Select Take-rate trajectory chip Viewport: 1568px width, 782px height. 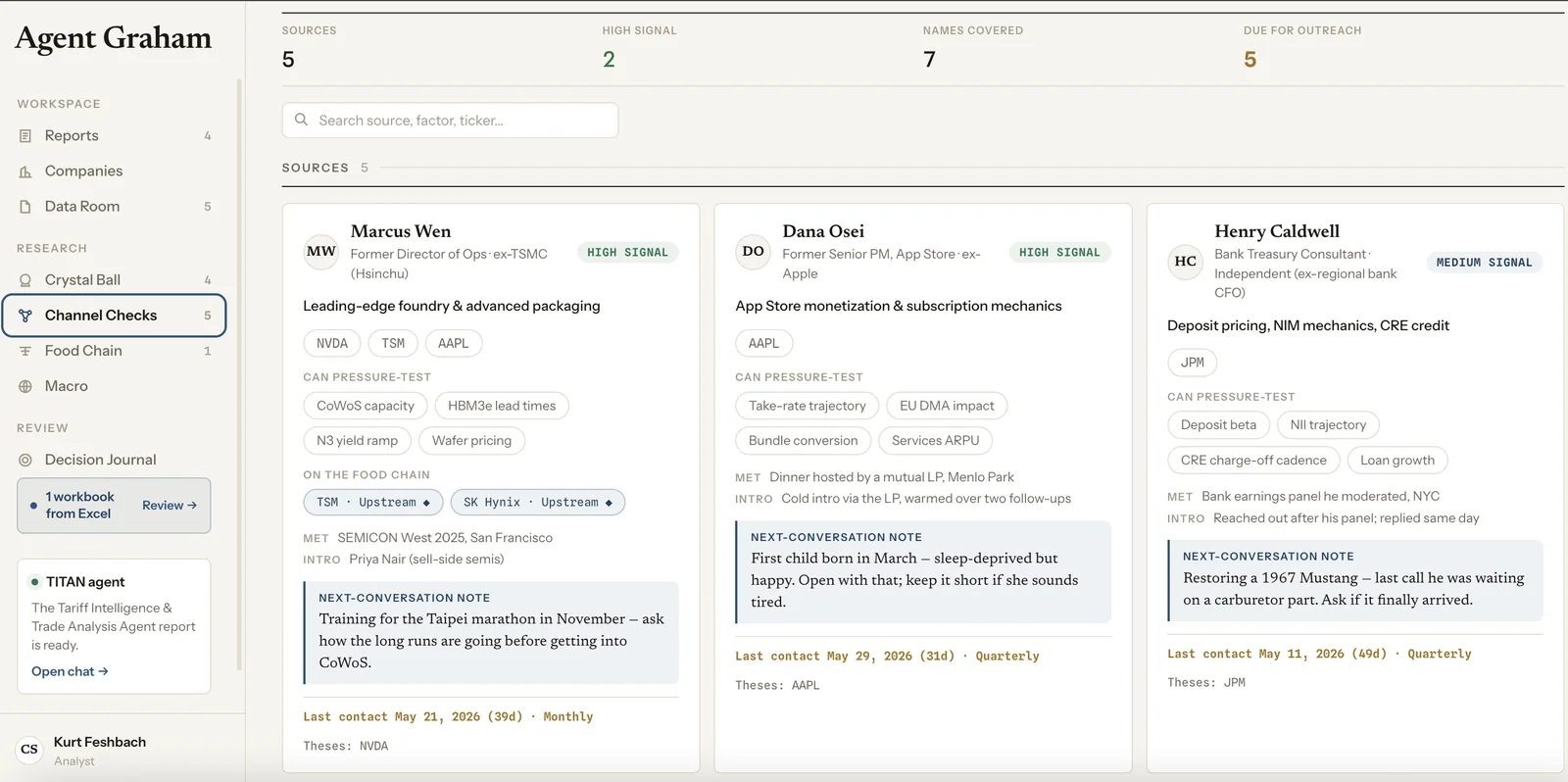click(x=808, y=406)
